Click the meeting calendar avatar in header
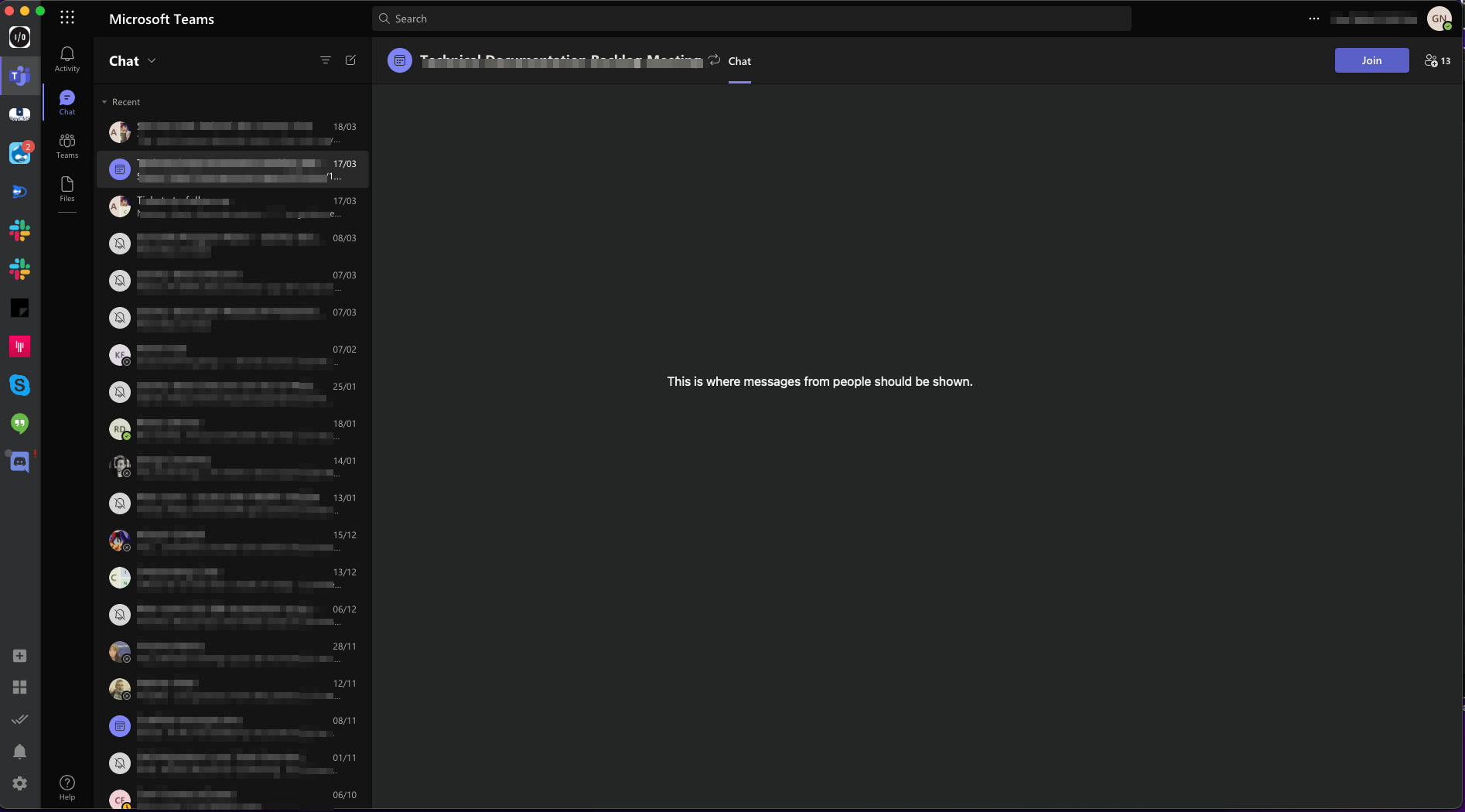 tap(400, 60)
